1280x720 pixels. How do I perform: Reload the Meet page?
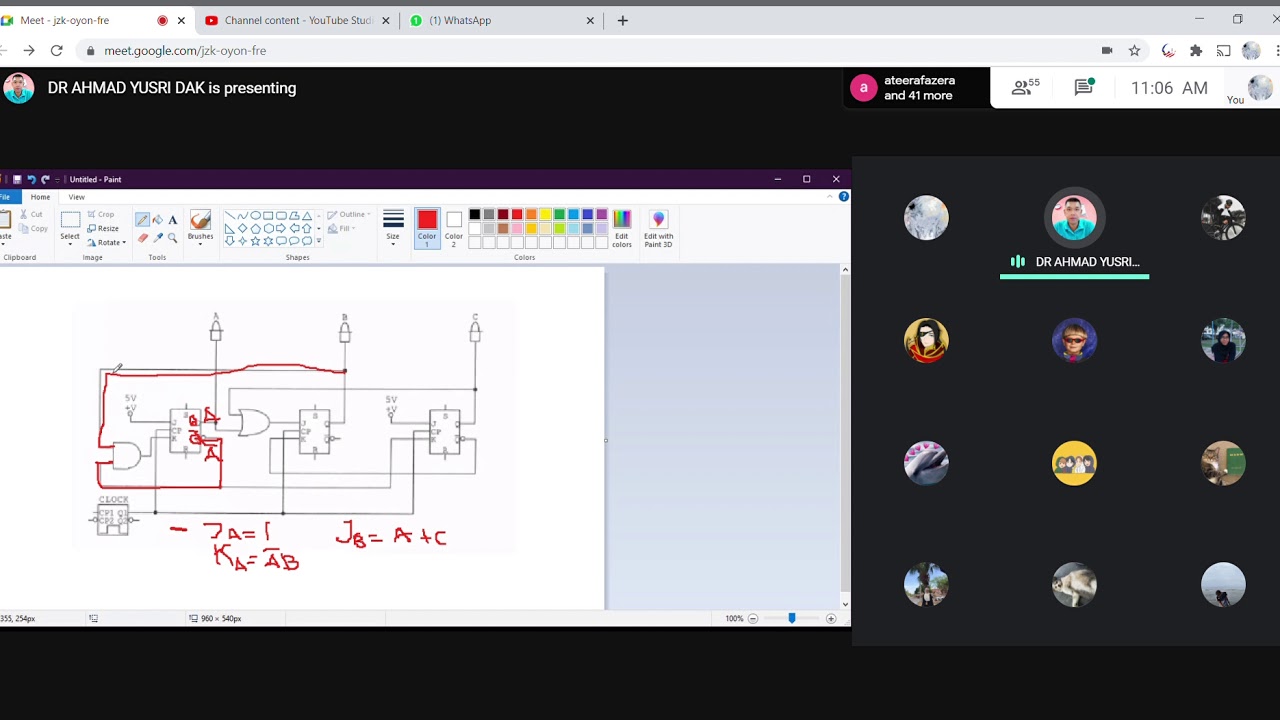tap(57, 50)
